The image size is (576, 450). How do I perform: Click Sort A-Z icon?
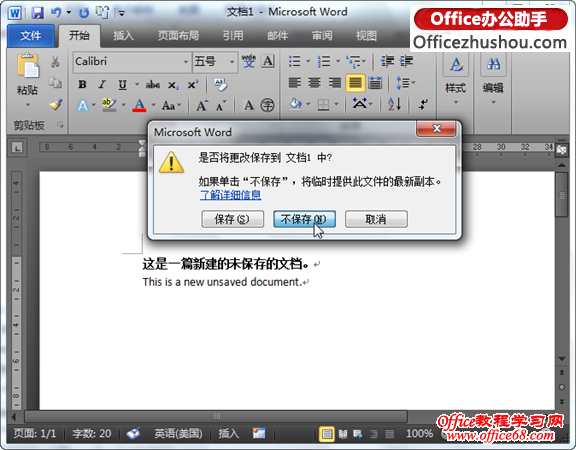pyautogui.click(x=395, y=105)
